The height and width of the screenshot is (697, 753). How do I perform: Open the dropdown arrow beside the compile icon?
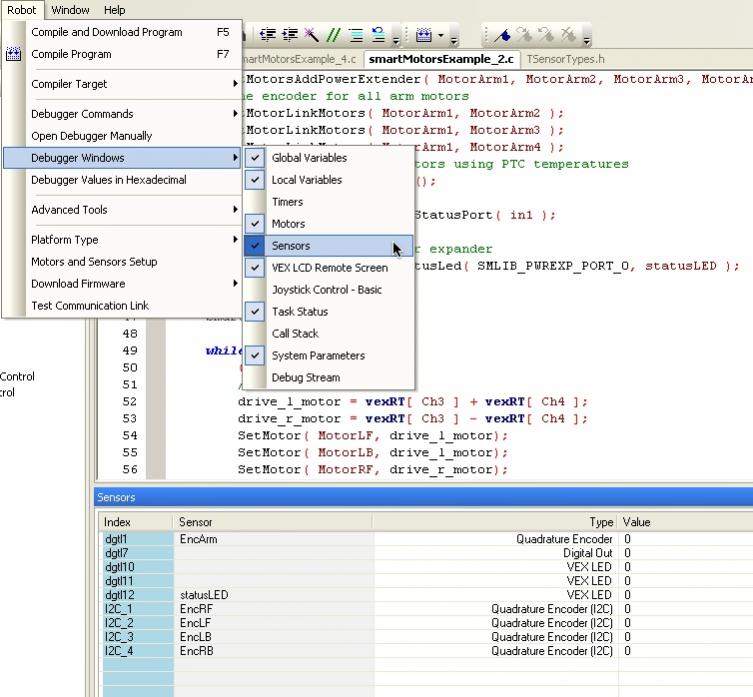click(x=441, y=36)
